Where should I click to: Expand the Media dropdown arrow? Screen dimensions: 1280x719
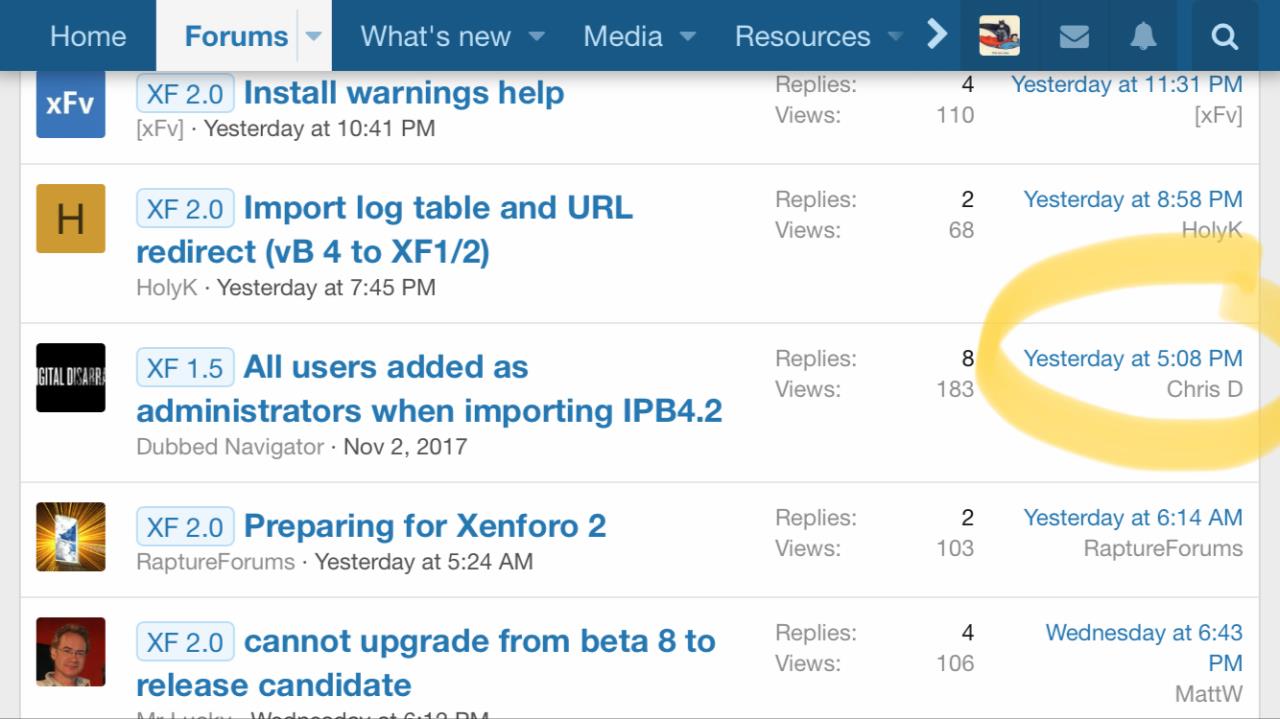click(688, 37)
